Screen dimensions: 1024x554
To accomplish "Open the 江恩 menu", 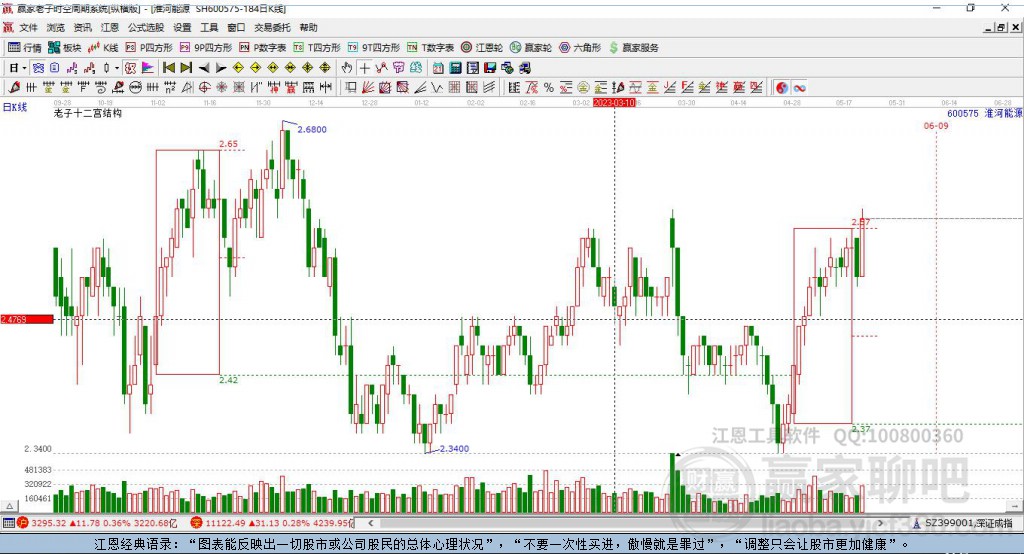I will pyautogui.click(x=110, y=27).
